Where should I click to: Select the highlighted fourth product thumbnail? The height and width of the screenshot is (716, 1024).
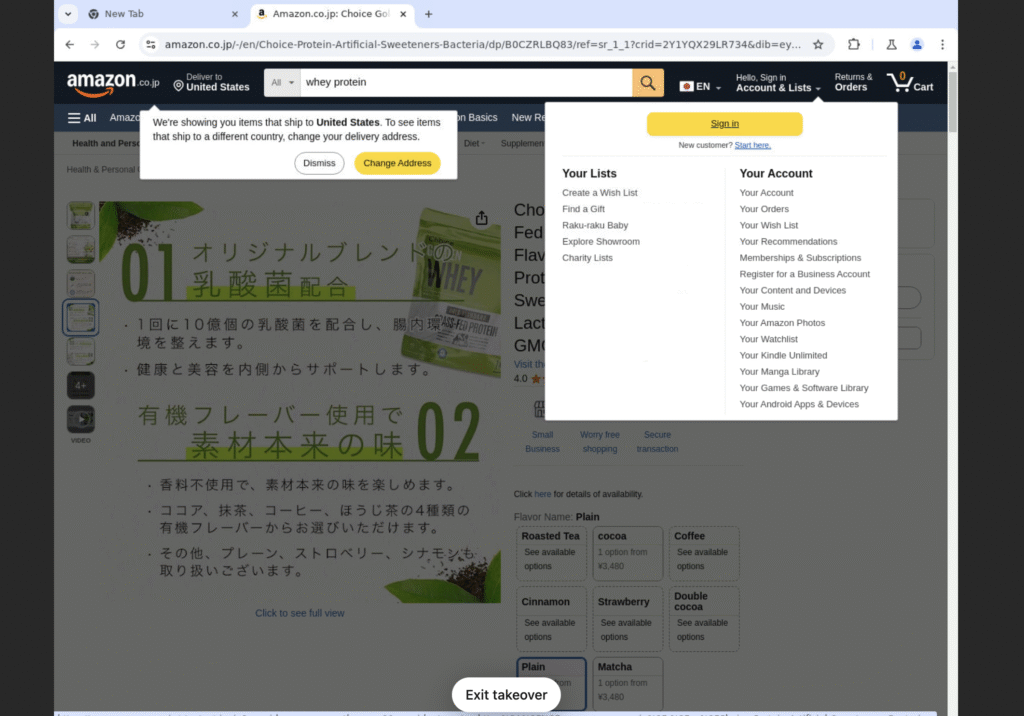(80, 317)
